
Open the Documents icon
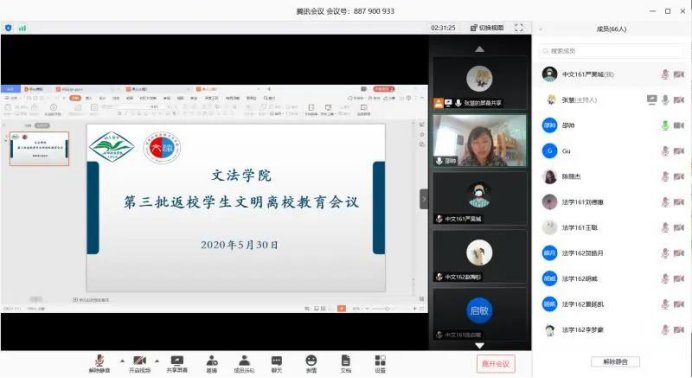click(x=346, y=363)
